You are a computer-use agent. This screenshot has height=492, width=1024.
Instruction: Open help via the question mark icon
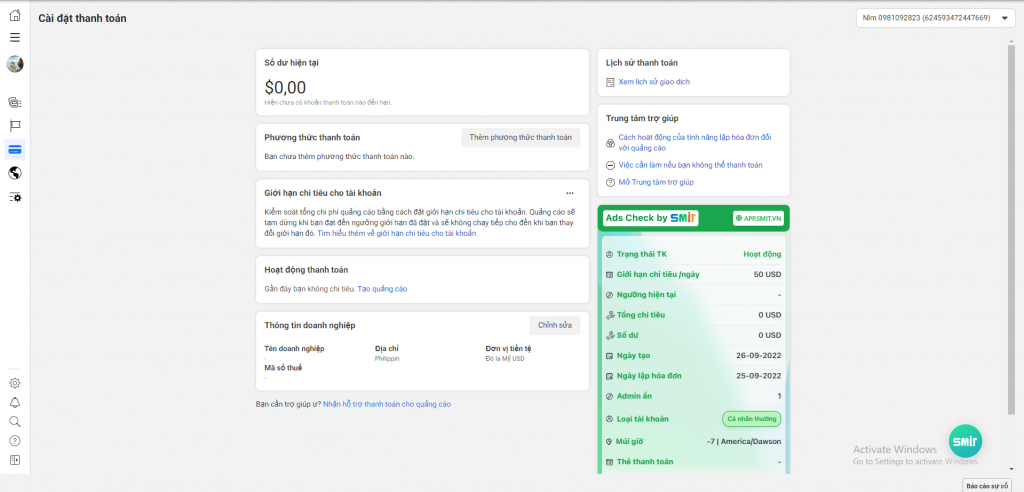(x=15, y=440)
